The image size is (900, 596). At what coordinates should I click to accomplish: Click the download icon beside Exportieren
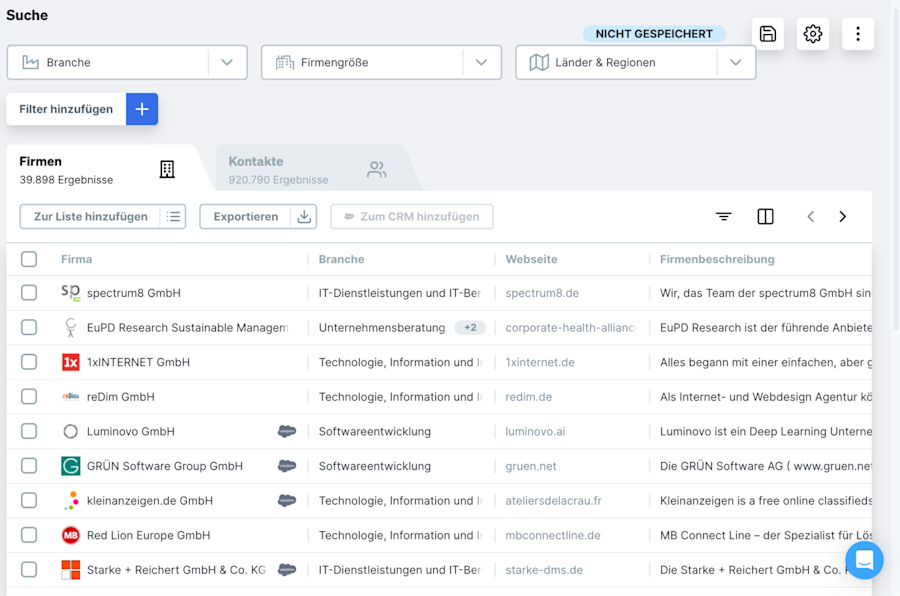[x=304, y=216]
